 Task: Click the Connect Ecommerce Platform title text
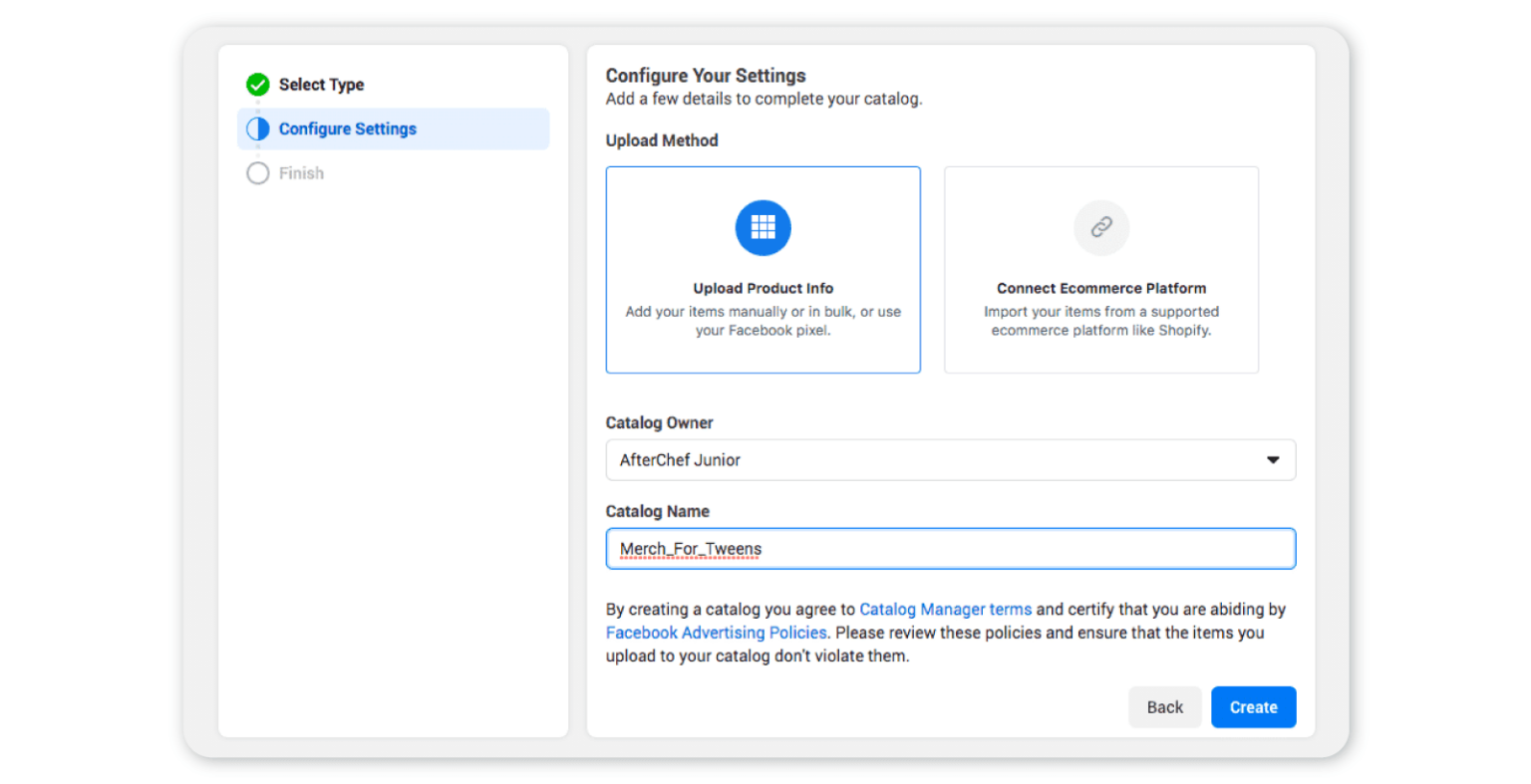(1100, 289)
